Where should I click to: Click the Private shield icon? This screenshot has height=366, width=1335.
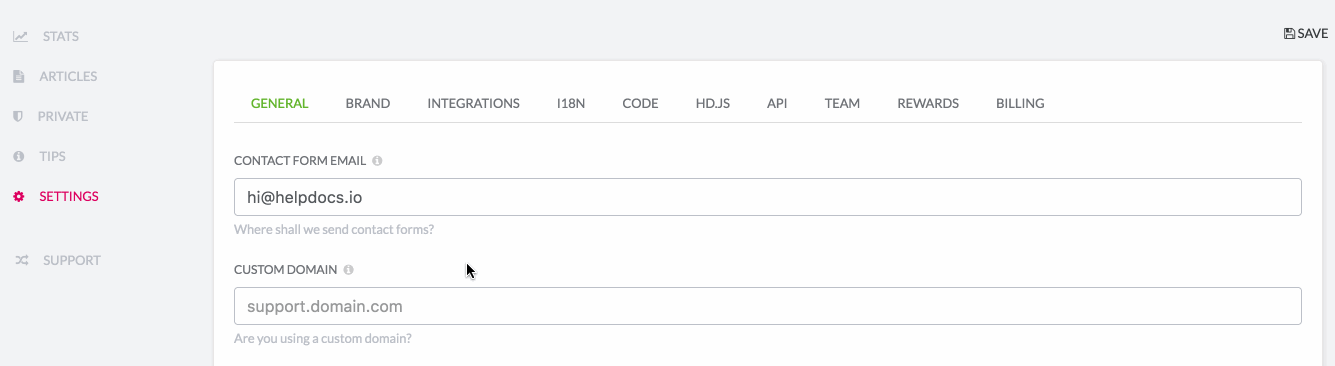click(x=18, y=116)
